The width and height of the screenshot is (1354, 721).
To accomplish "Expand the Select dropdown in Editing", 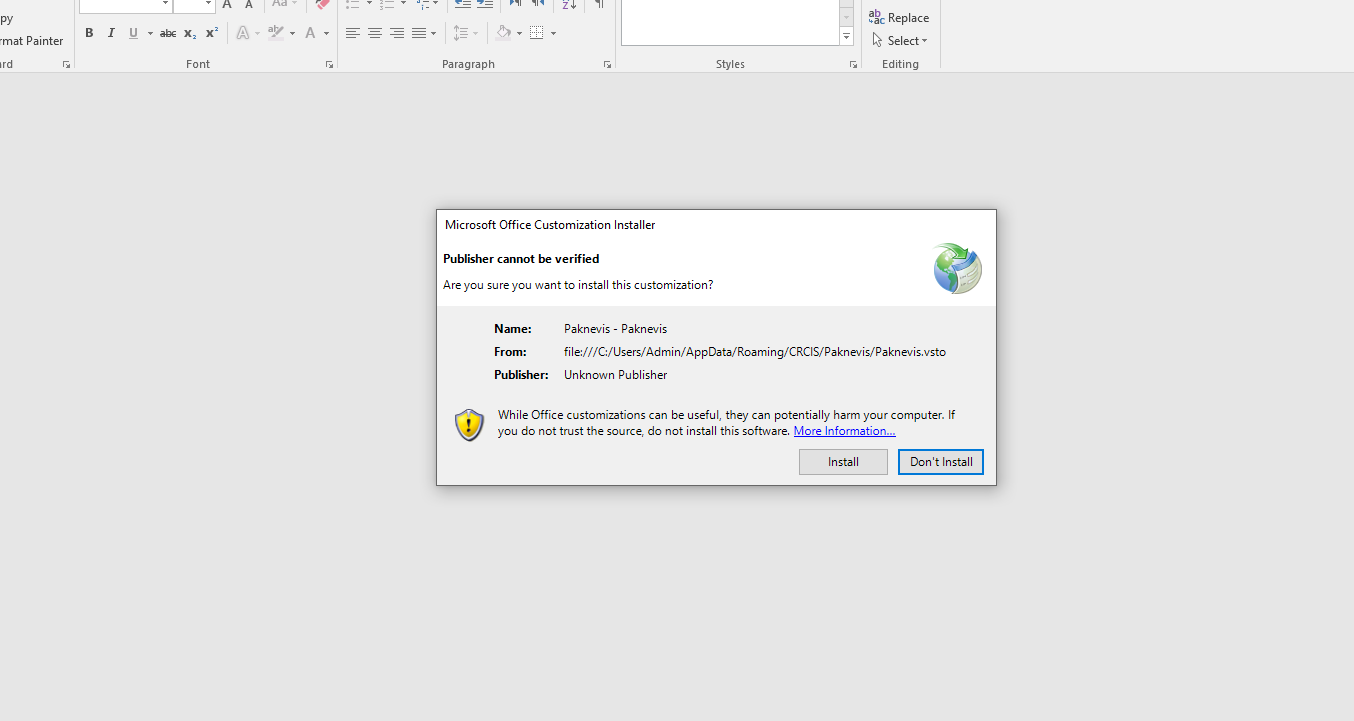I will 900,41.
